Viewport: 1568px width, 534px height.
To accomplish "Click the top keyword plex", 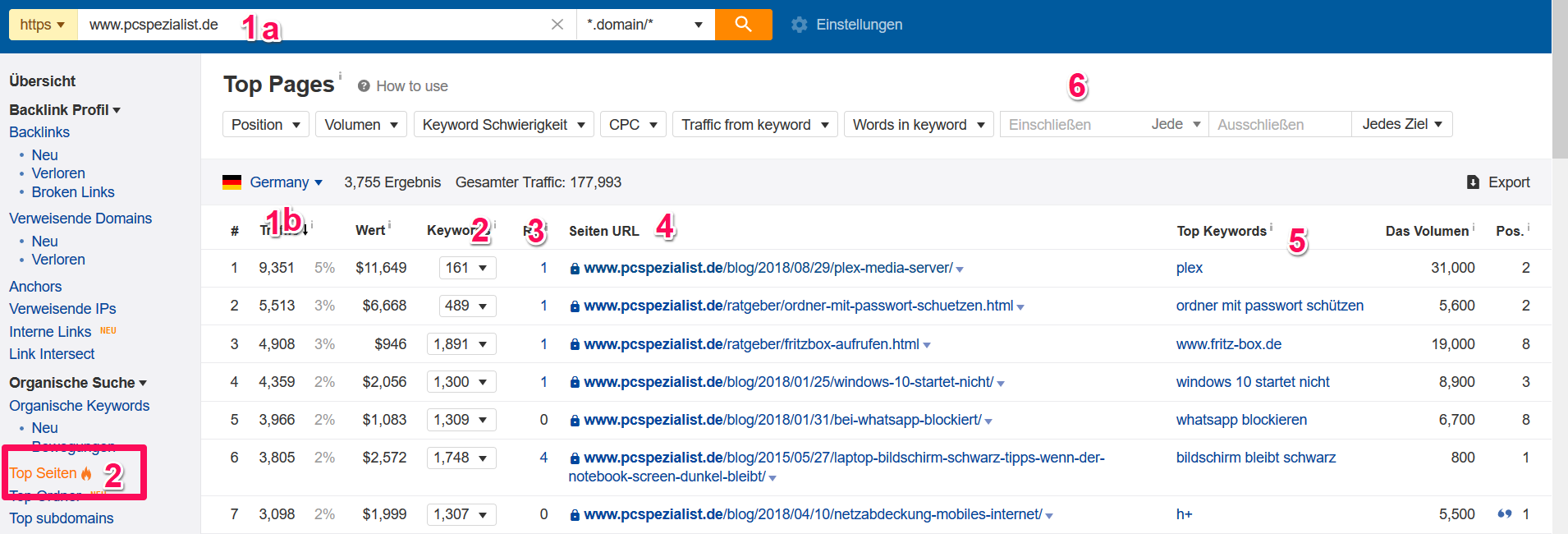I will (1190, 268).
